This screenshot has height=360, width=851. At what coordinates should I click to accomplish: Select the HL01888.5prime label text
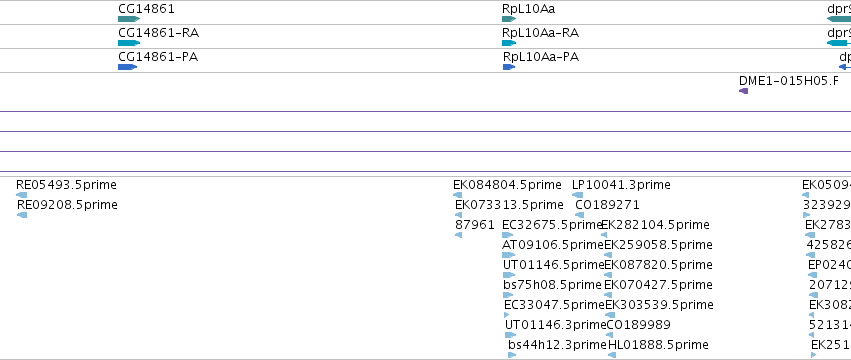658,345
